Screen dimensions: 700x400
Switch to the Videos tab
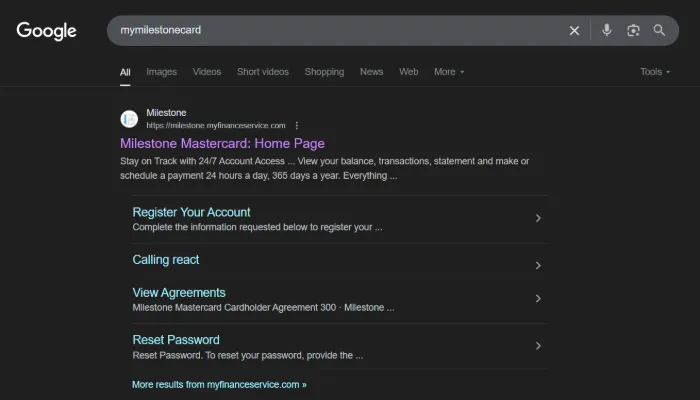click(x=207, y=72)
